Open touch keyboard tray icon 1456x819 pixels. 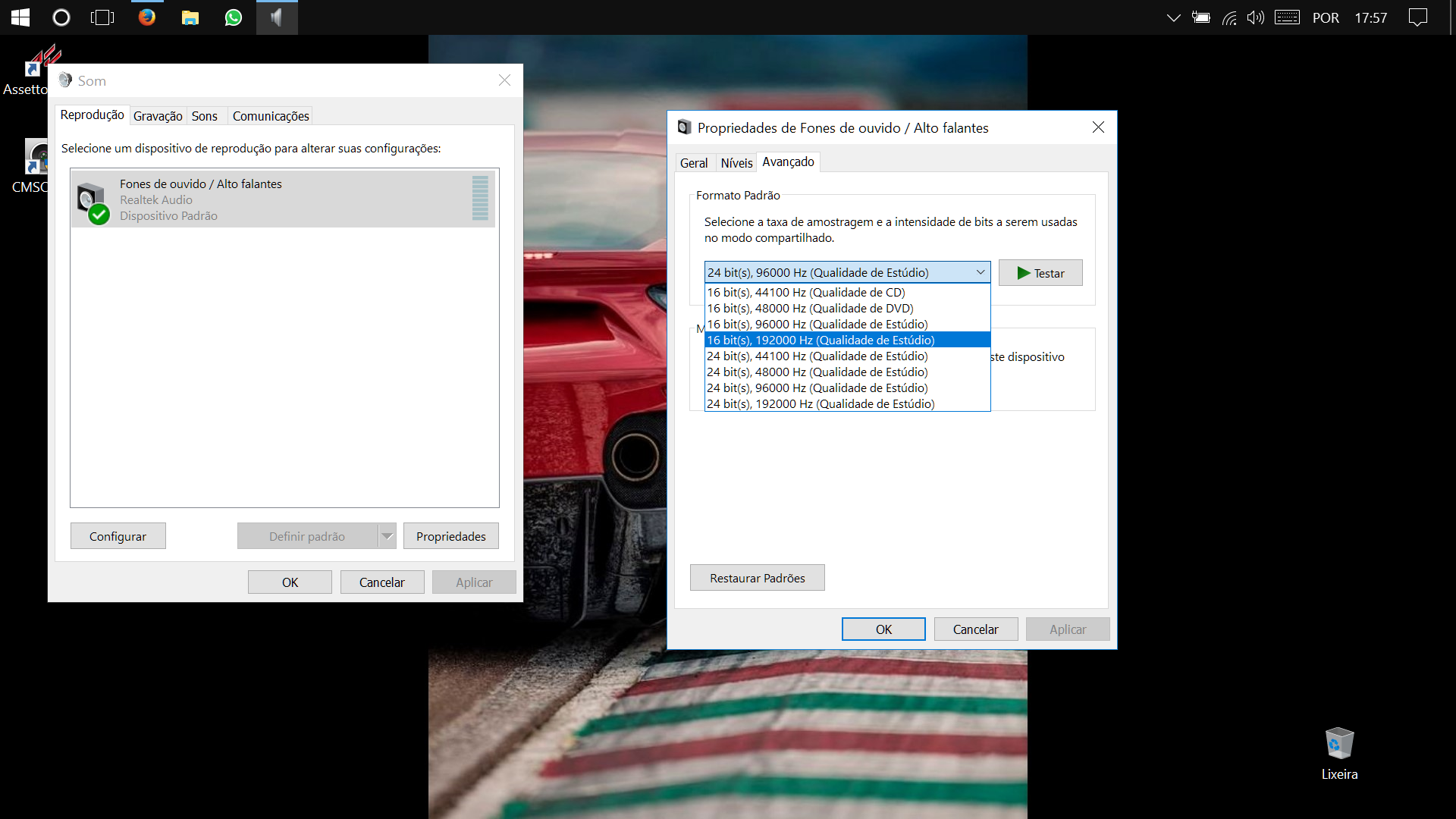[x=1288, y=17]
